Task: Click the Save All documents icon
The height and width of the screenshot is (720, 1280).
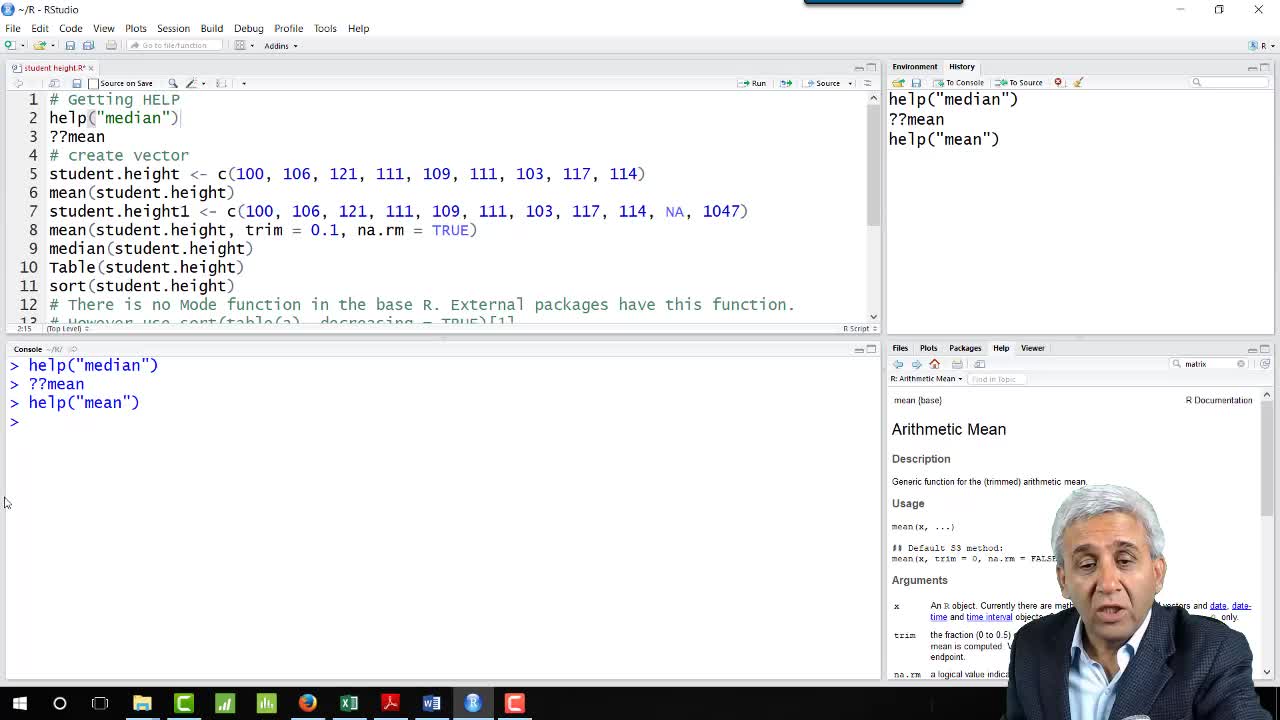Action: pos(88,45)
